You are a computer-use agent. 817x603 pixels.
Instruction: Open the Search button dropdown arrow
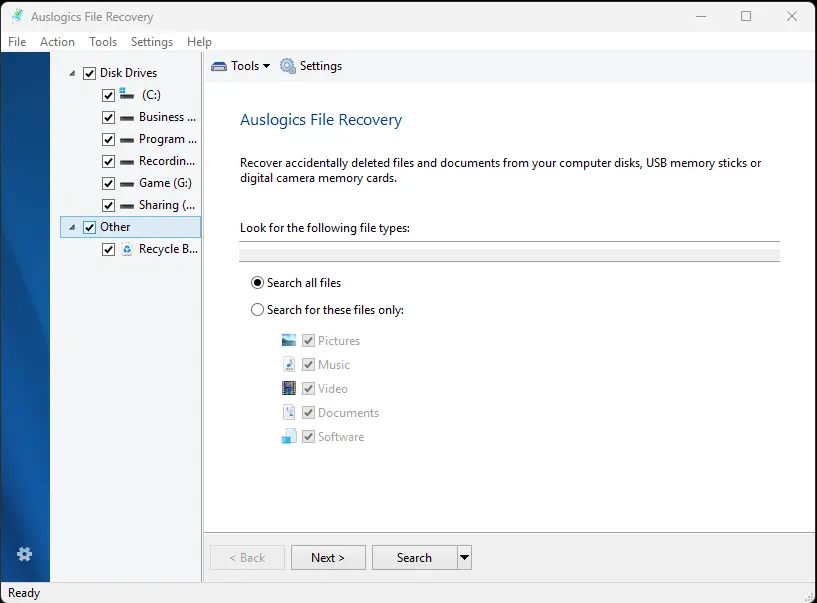(x=464, y=558)
